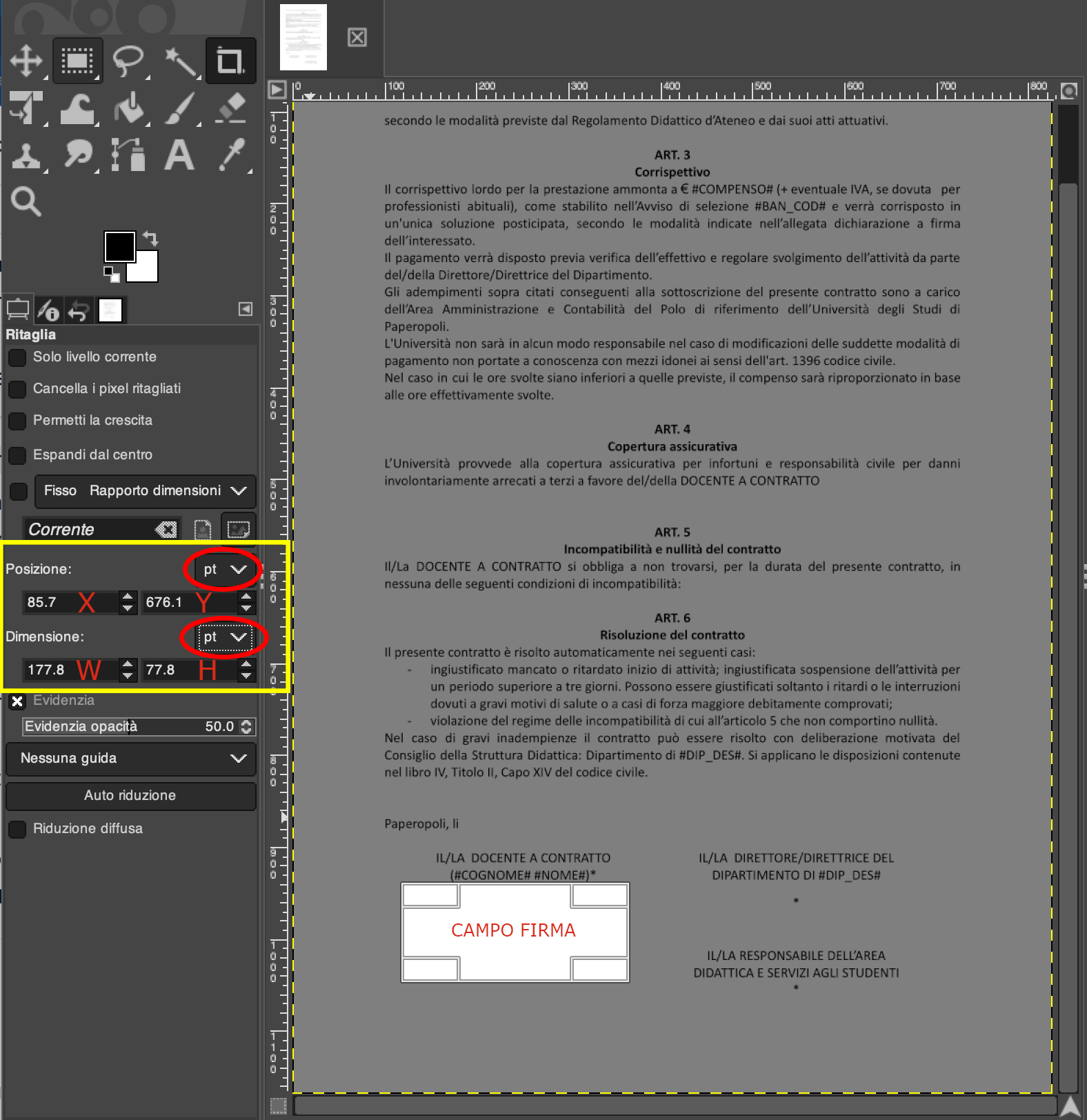Screen dimensions: 1087x1120
Task: Select the Paintbrush tool
Action: [181, 109]
